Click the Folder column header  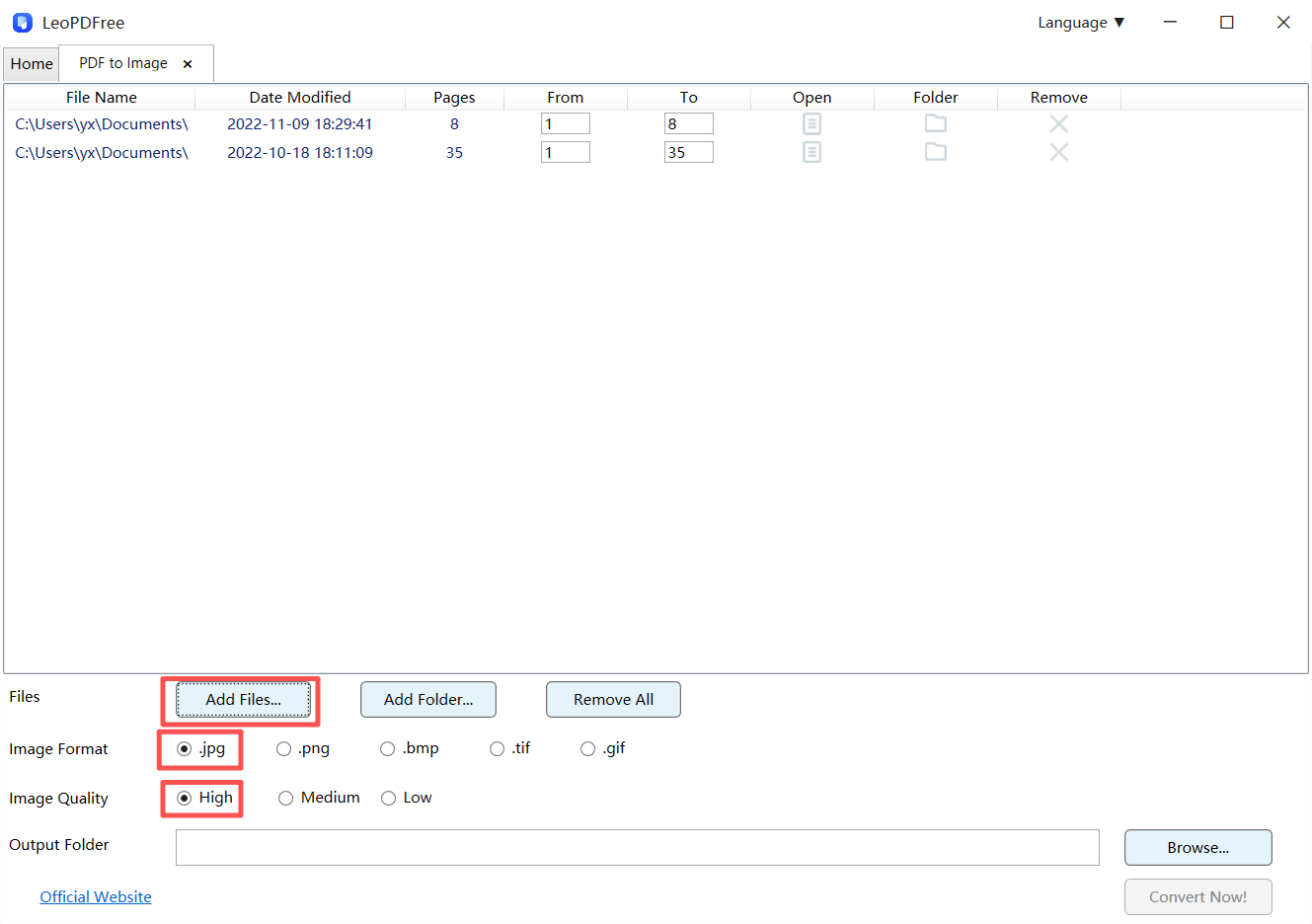tap(936, 98)
